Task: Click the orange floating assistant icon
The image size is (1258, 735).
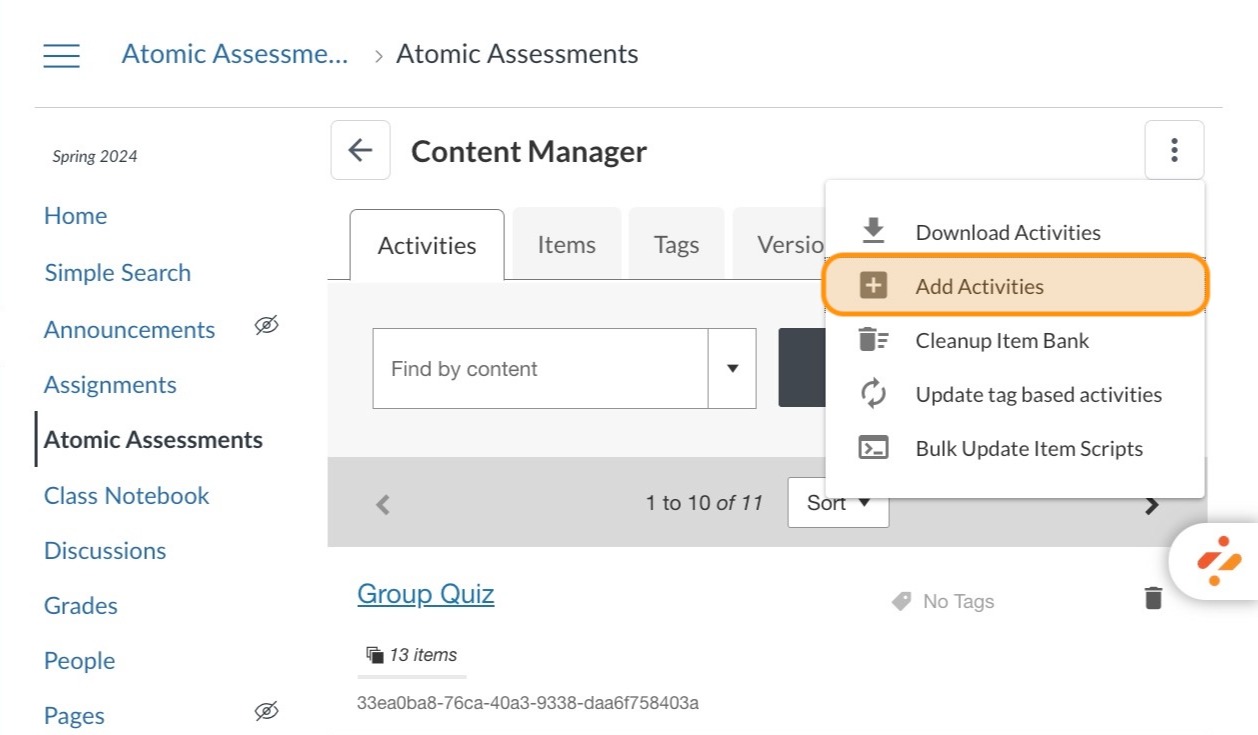Action: click(1218, 560)
